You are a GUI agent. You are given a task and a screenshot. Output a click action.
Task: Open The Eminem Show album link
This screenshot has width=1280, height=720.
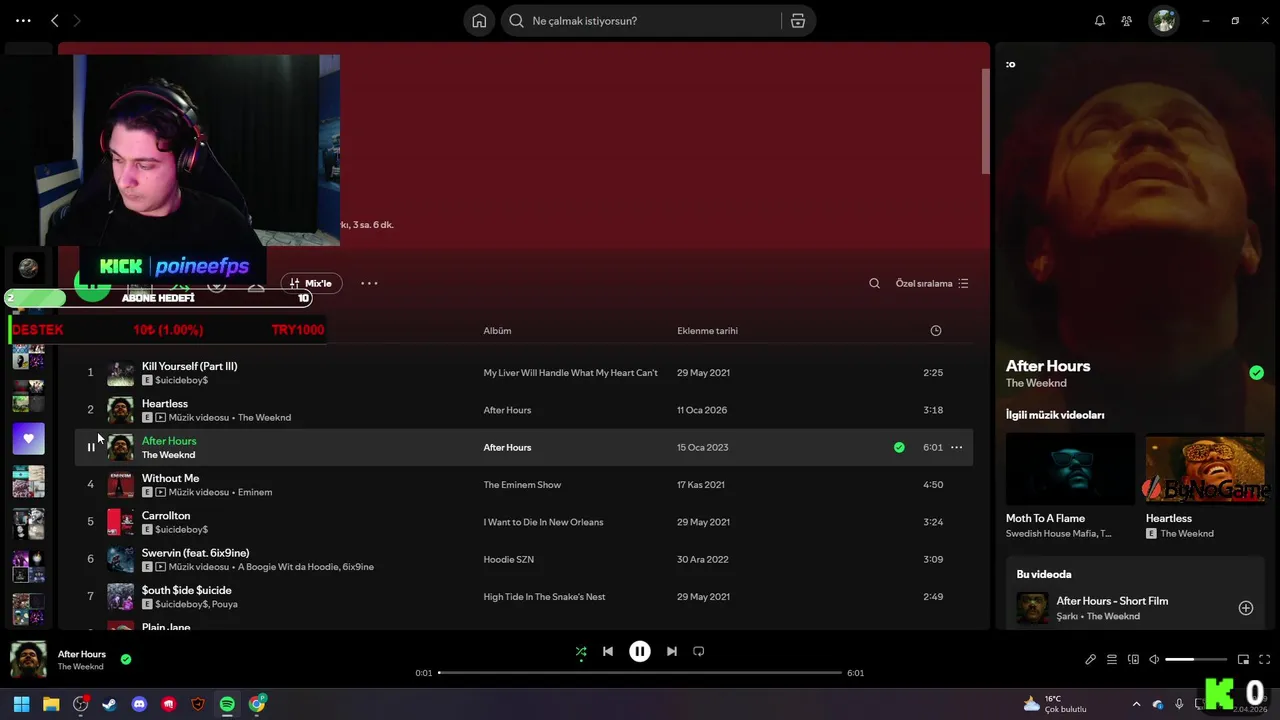click(522, 485)
